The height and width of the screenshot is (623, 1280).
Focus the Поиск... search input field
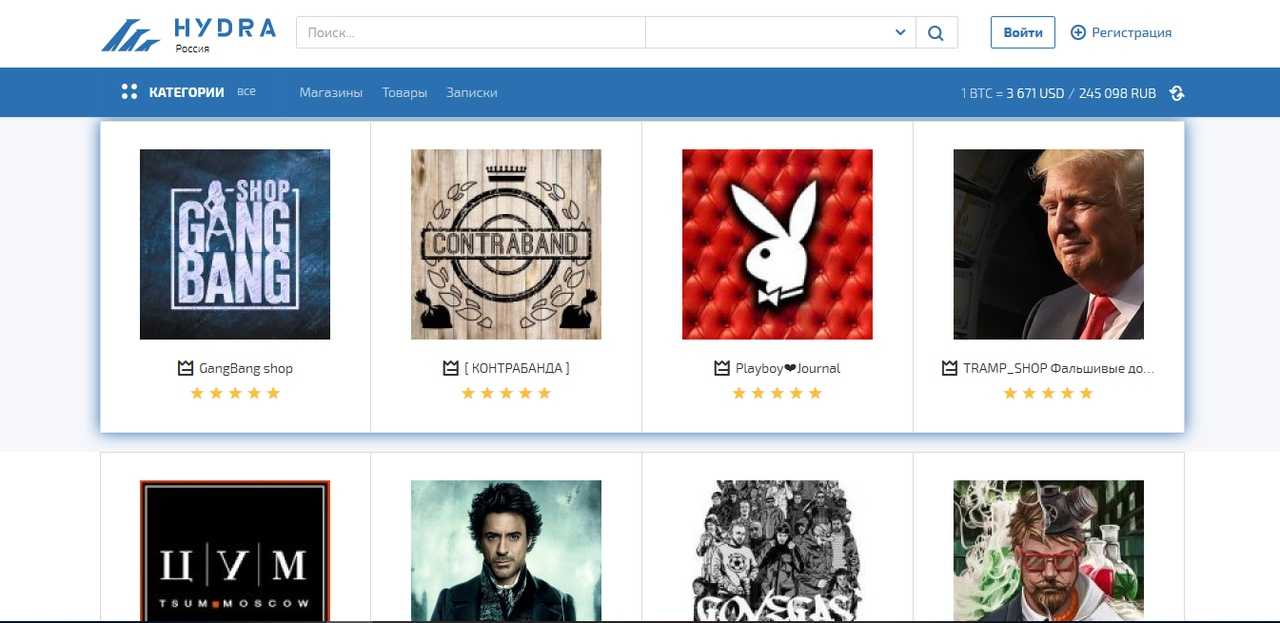(x=471, y=33)
